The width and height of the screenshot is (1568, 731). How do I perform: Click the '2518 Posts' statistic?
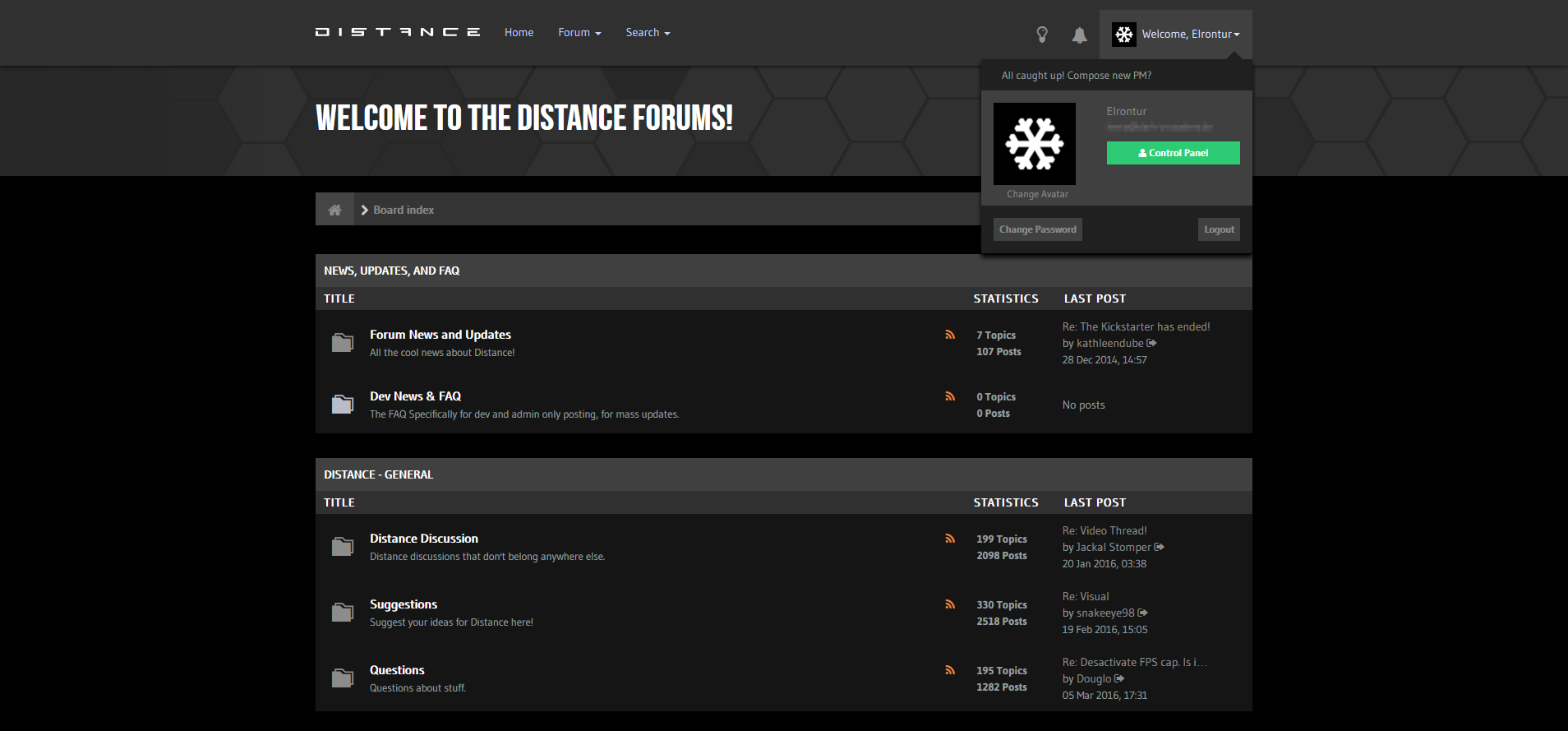(1002, 621)
